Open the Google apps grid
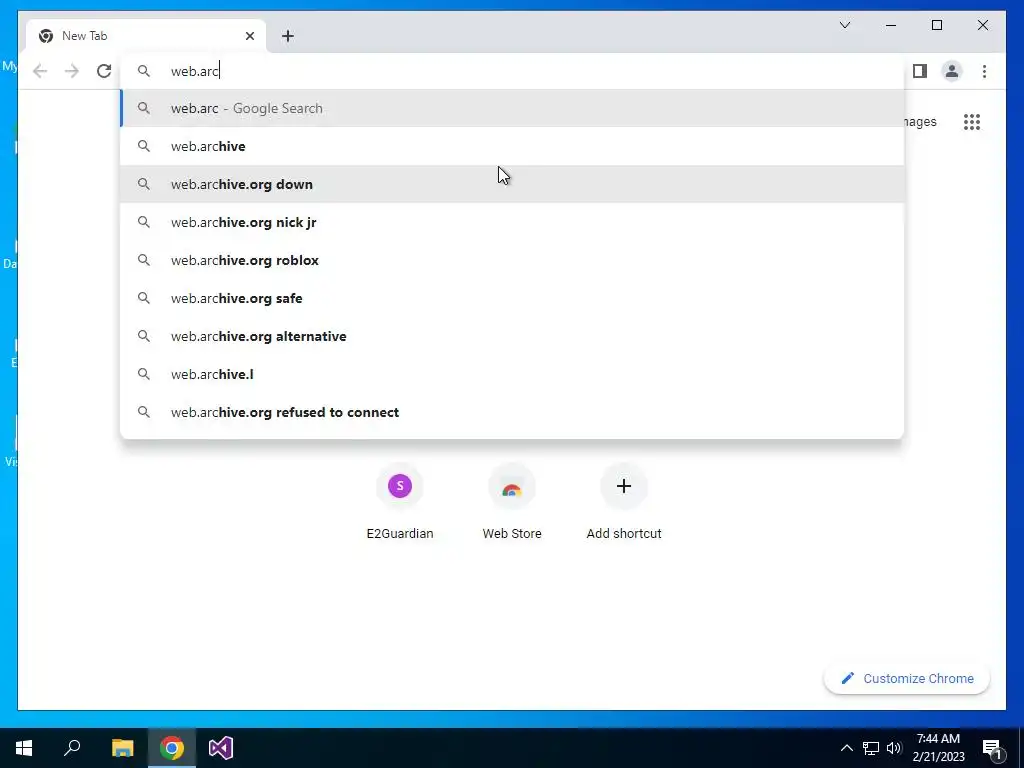Image resolution: width=1024 pixels, height=768 pixels. 972,122
